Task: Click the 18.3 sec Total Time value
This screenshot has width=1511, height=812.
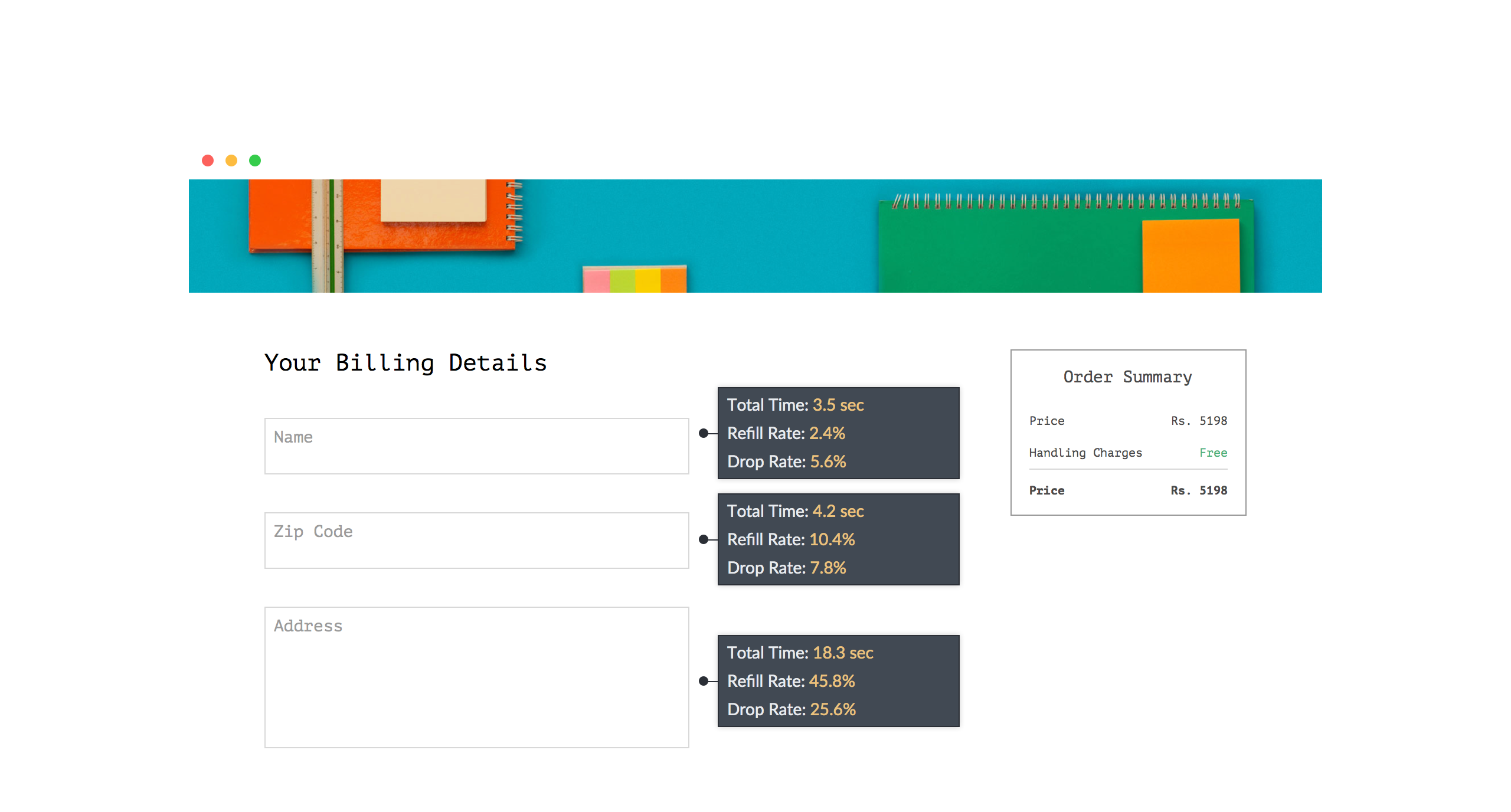Action: pyautogui.click(x=843, y=653)
